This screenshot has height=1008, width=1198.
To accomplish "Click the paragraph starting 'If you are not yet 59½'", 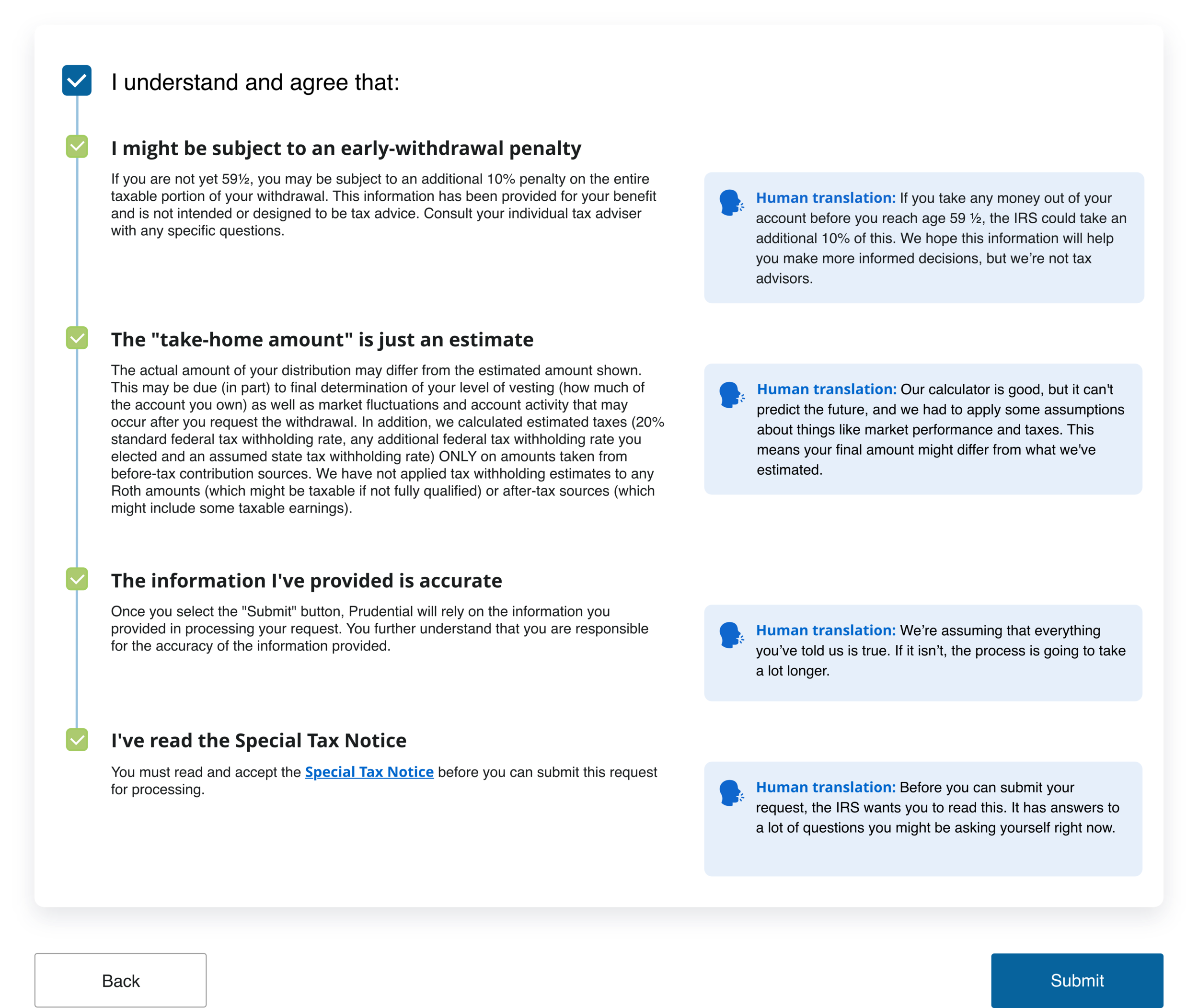I will pyautogui.click(x=383, y=205).
